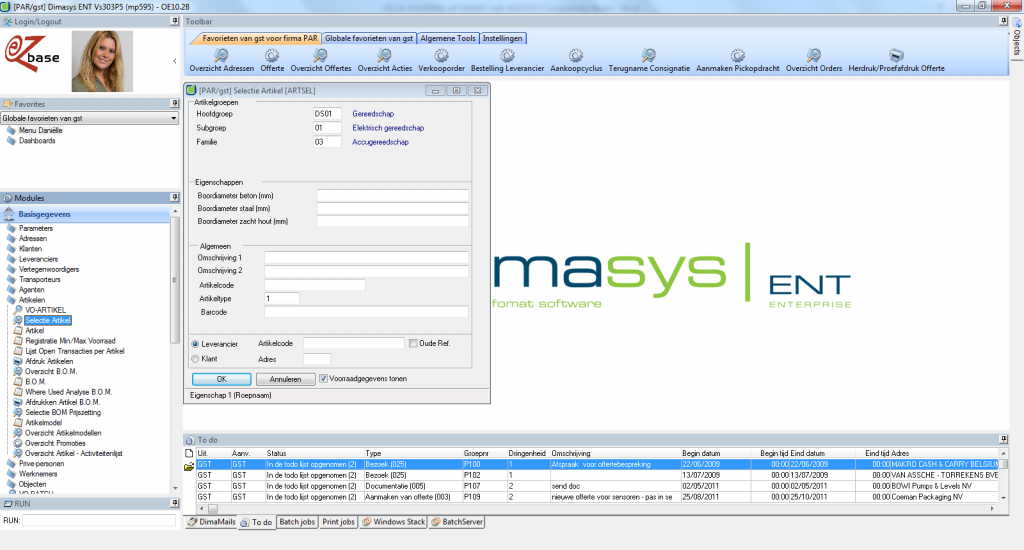The width and height of the screenshot is (1024, 550).
Task: Select the Klant radio button
Action: [x=196, y=359]
